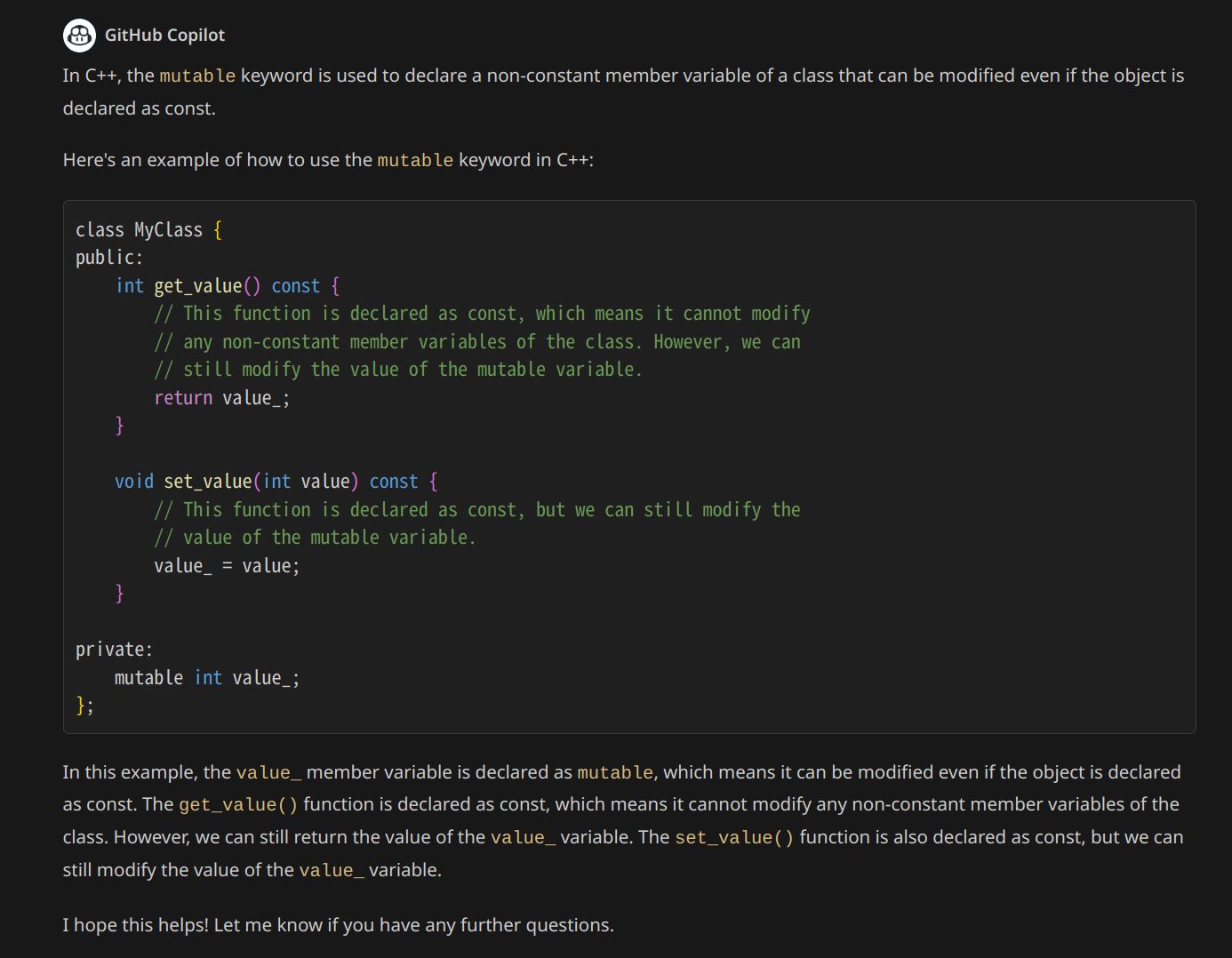The width and height of the screenshot is (1232, 958).
Task: Click the GitHub Copilot author name
Action: coord(164,36)
